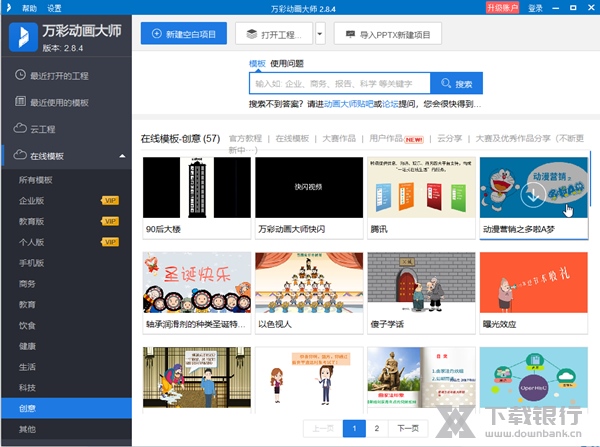The height and width of the screenshot is (447, 600).
Task: Open the 用户作品 link
Action: [x=386, y=138]
